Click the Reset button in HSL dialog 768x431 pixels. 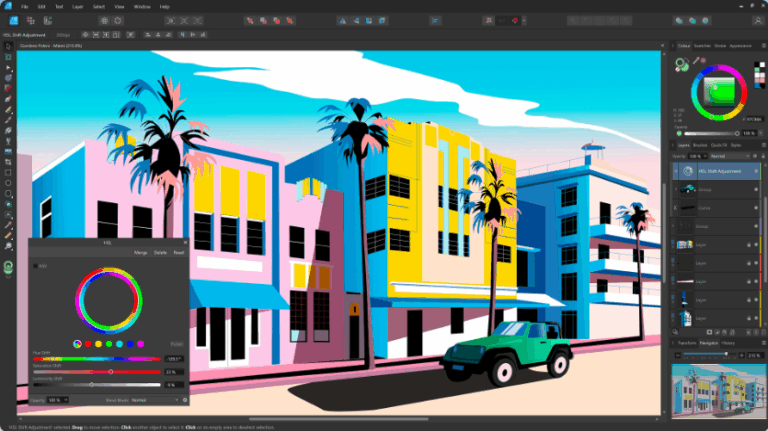pyautogui.click(x=179, y=253)
